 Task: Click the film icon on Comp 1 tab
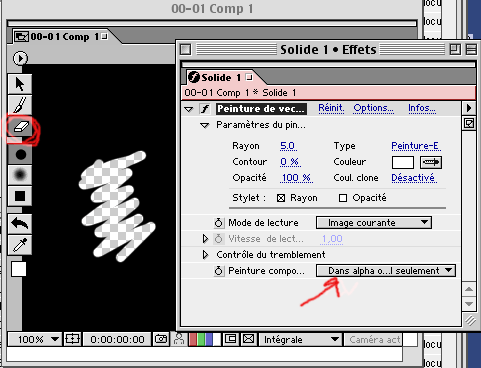(21, 37)
